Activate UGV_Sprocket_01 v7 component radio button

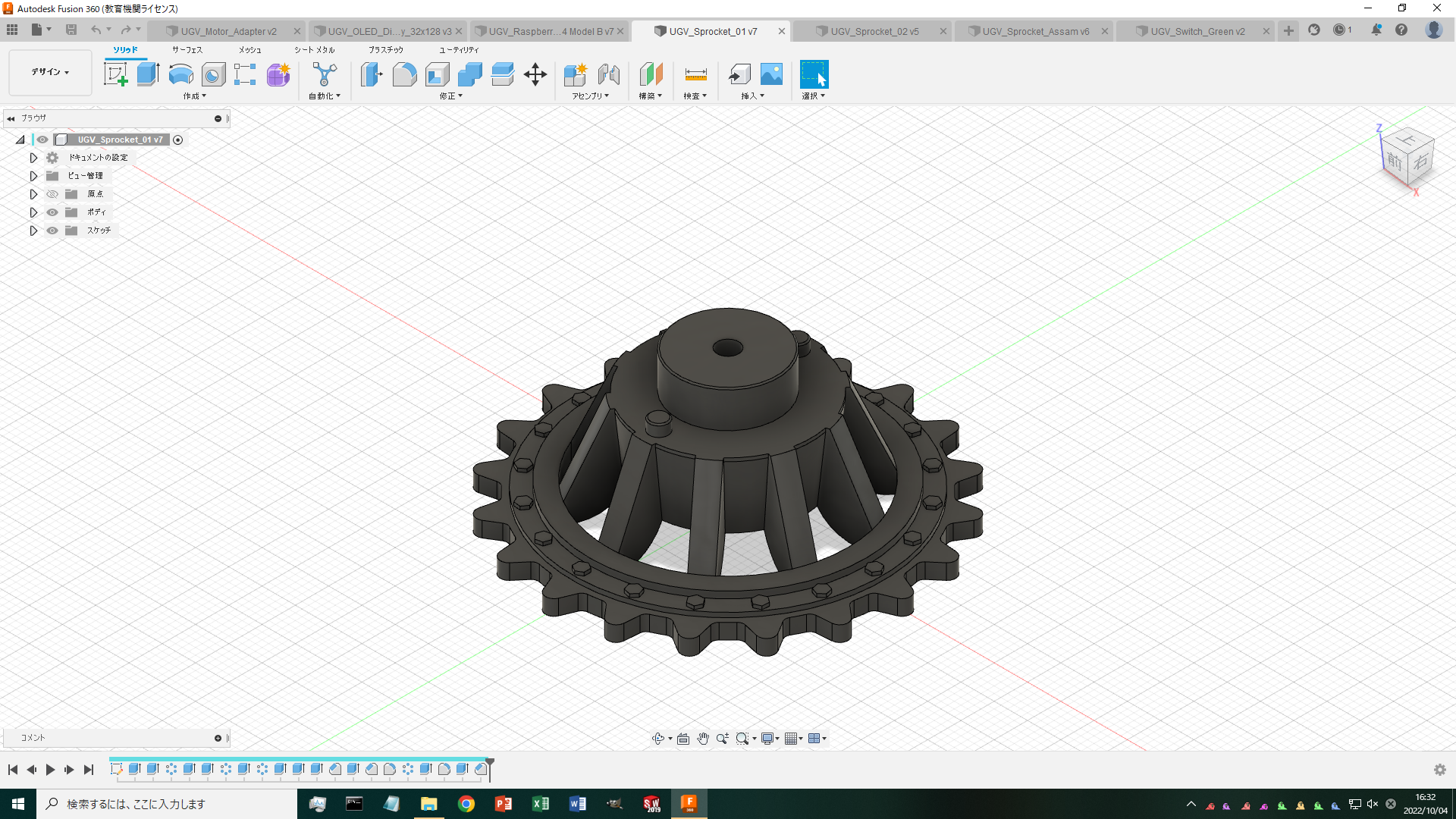coord(177,140)
